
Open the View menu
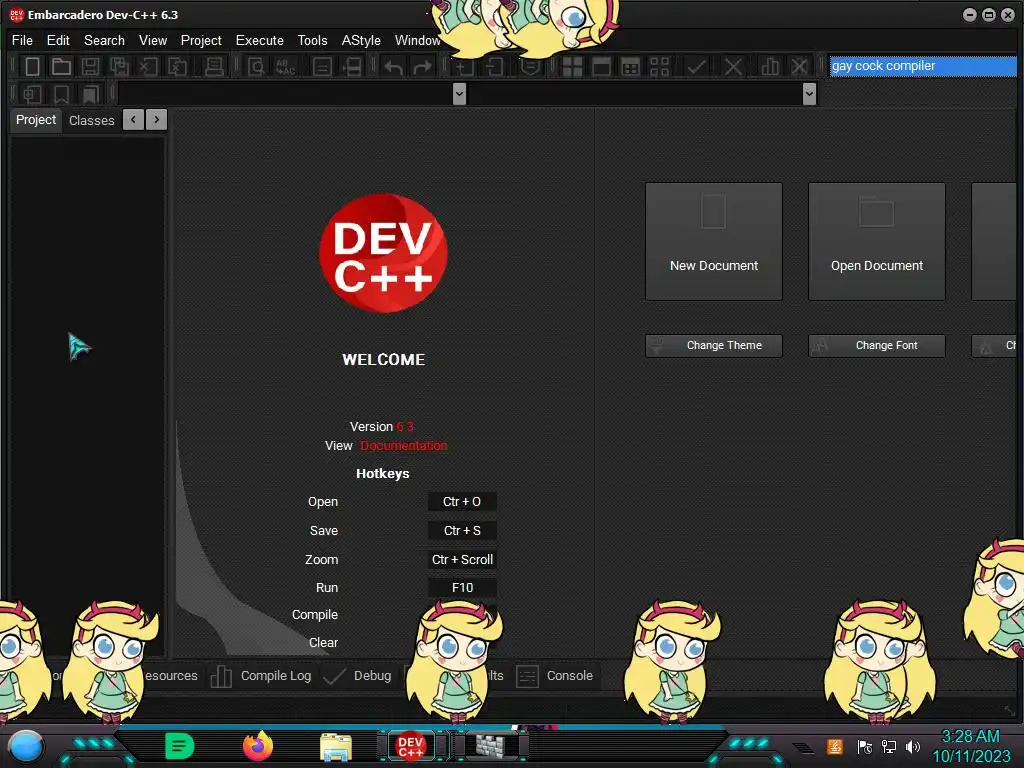pyautogui.click(x=153, y=40)
